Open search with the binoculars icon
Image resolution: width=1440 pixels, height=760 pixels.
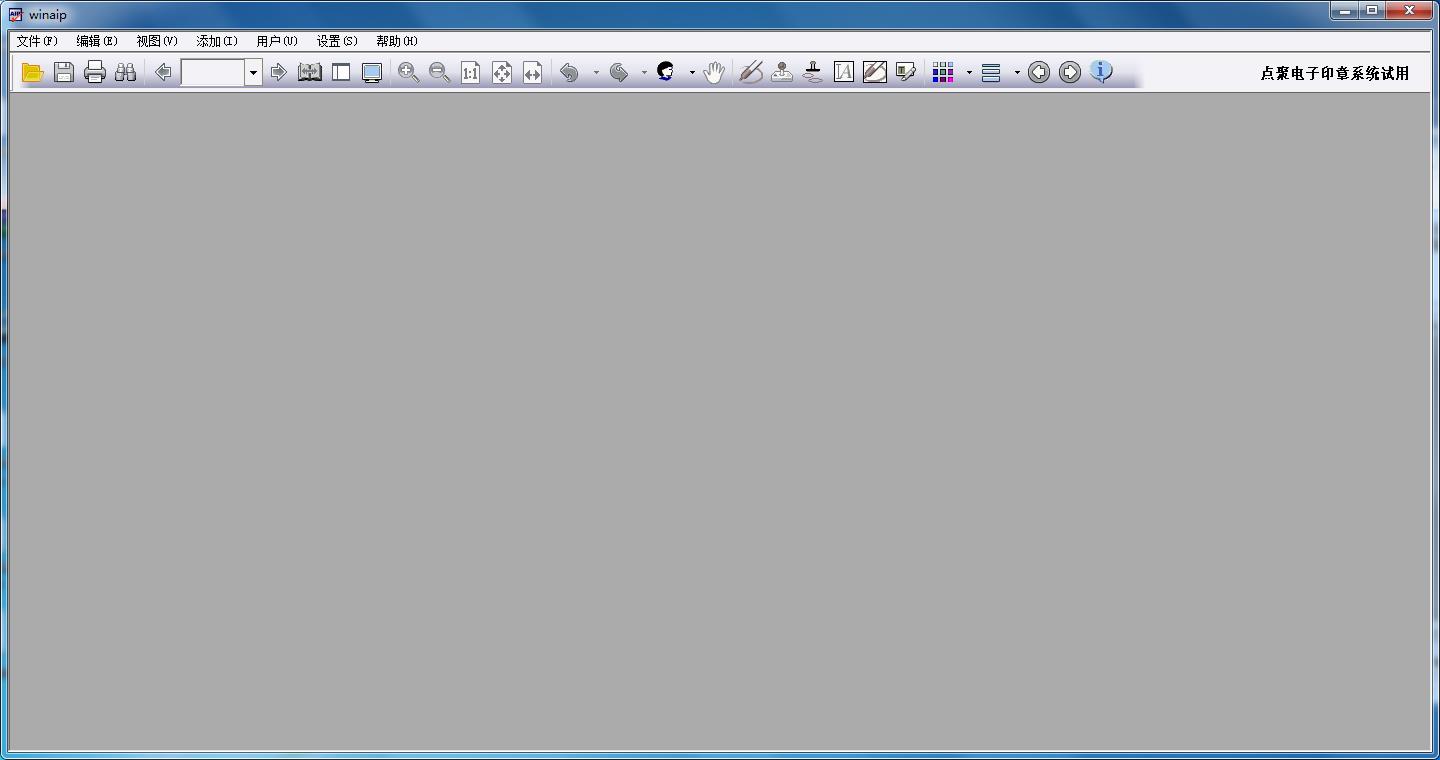click(x=125, y=72)
